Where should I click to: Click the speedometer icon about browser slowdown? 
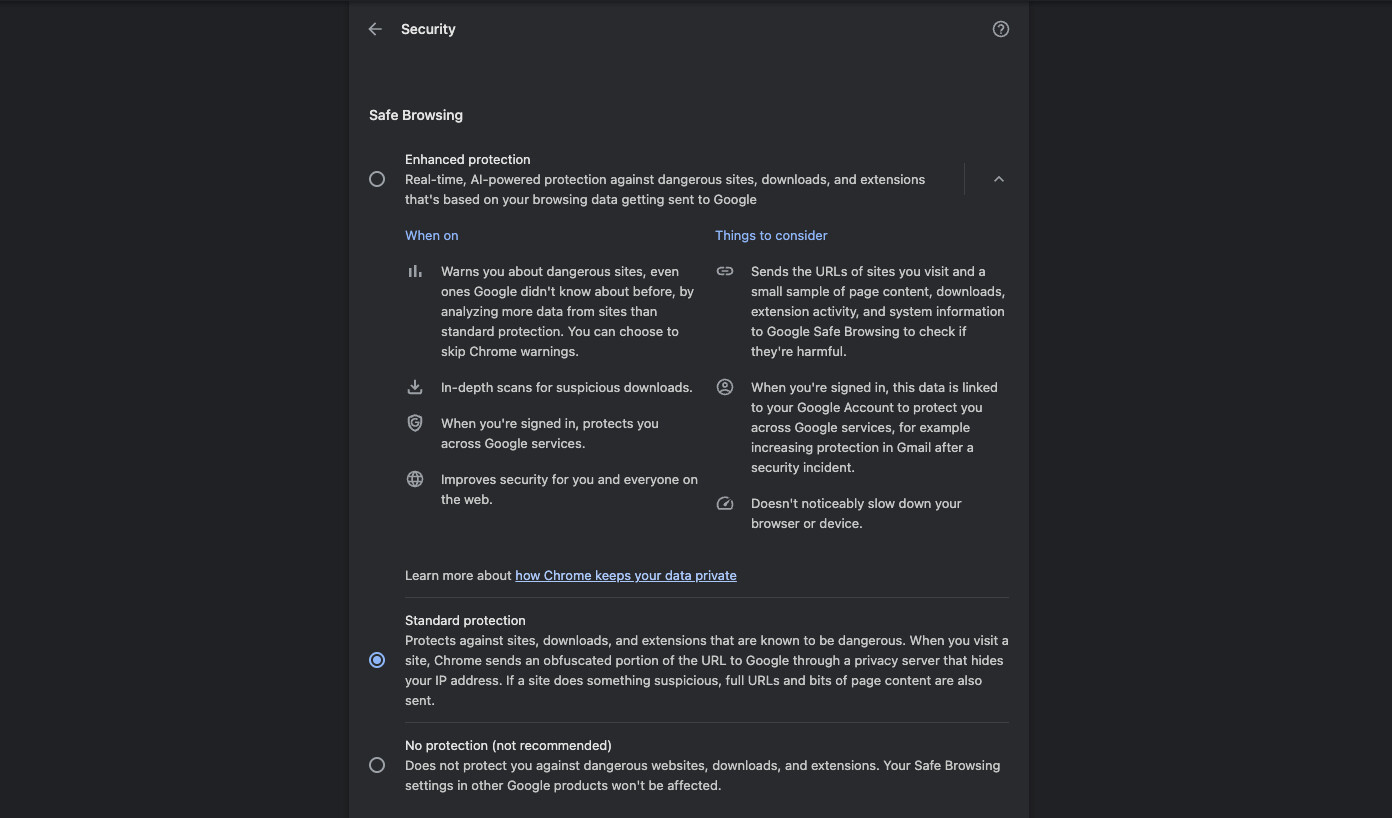coord(725,503)
